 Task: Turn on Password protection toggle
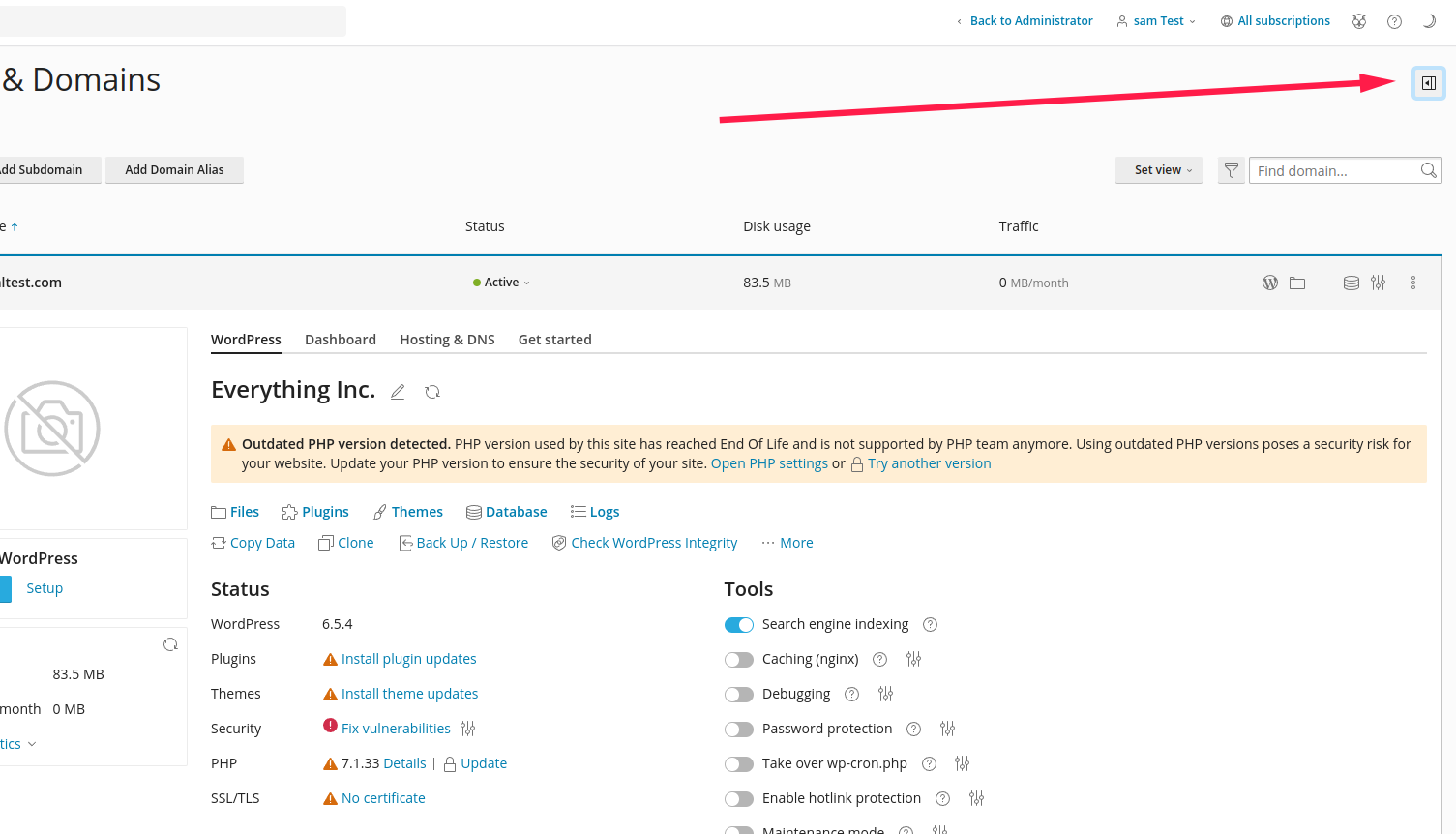coord(739,730)
